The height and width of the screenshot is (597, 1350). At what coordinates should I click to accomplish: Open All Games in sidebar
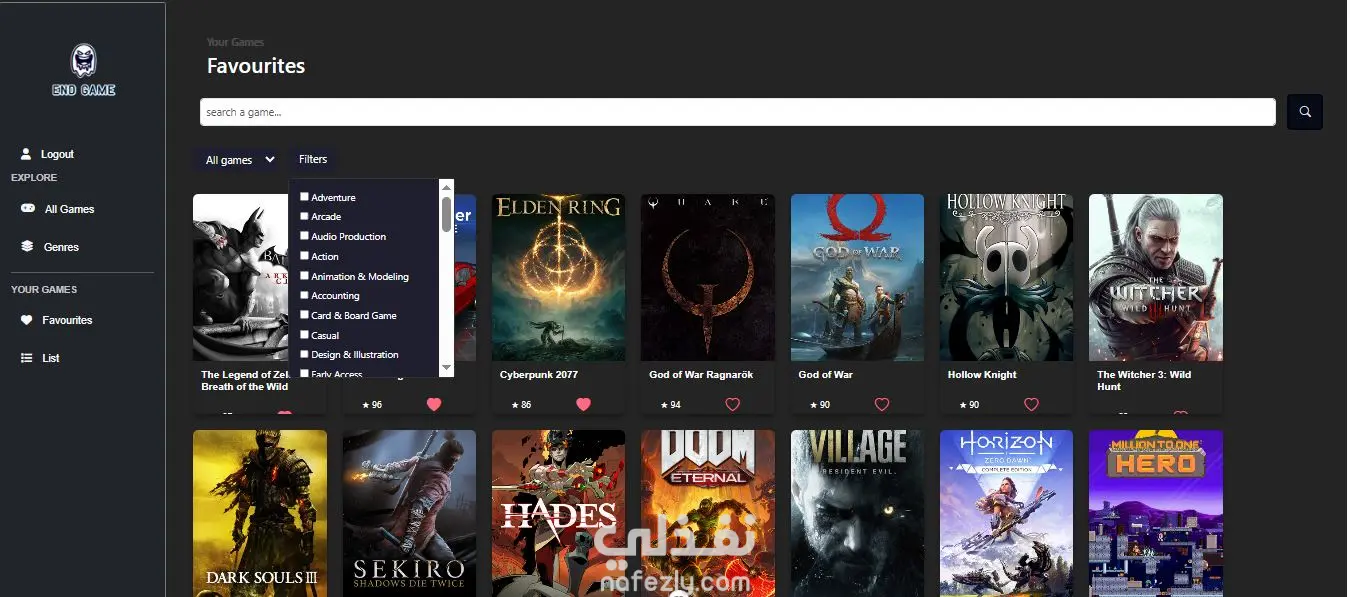pos(70,209)
